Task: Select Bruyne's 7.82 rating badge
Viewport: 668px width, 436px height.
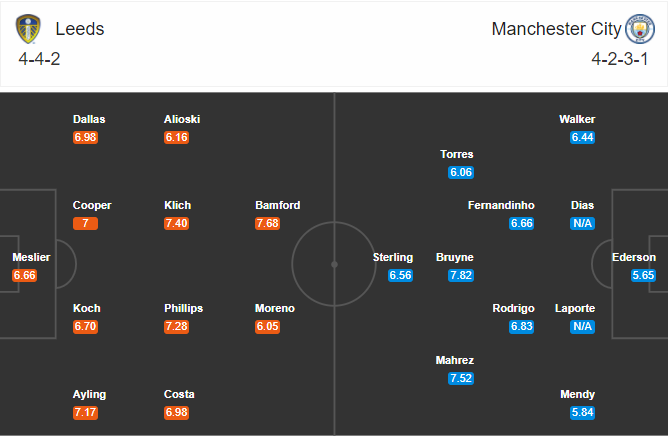Action: click(x=461, y=275)
